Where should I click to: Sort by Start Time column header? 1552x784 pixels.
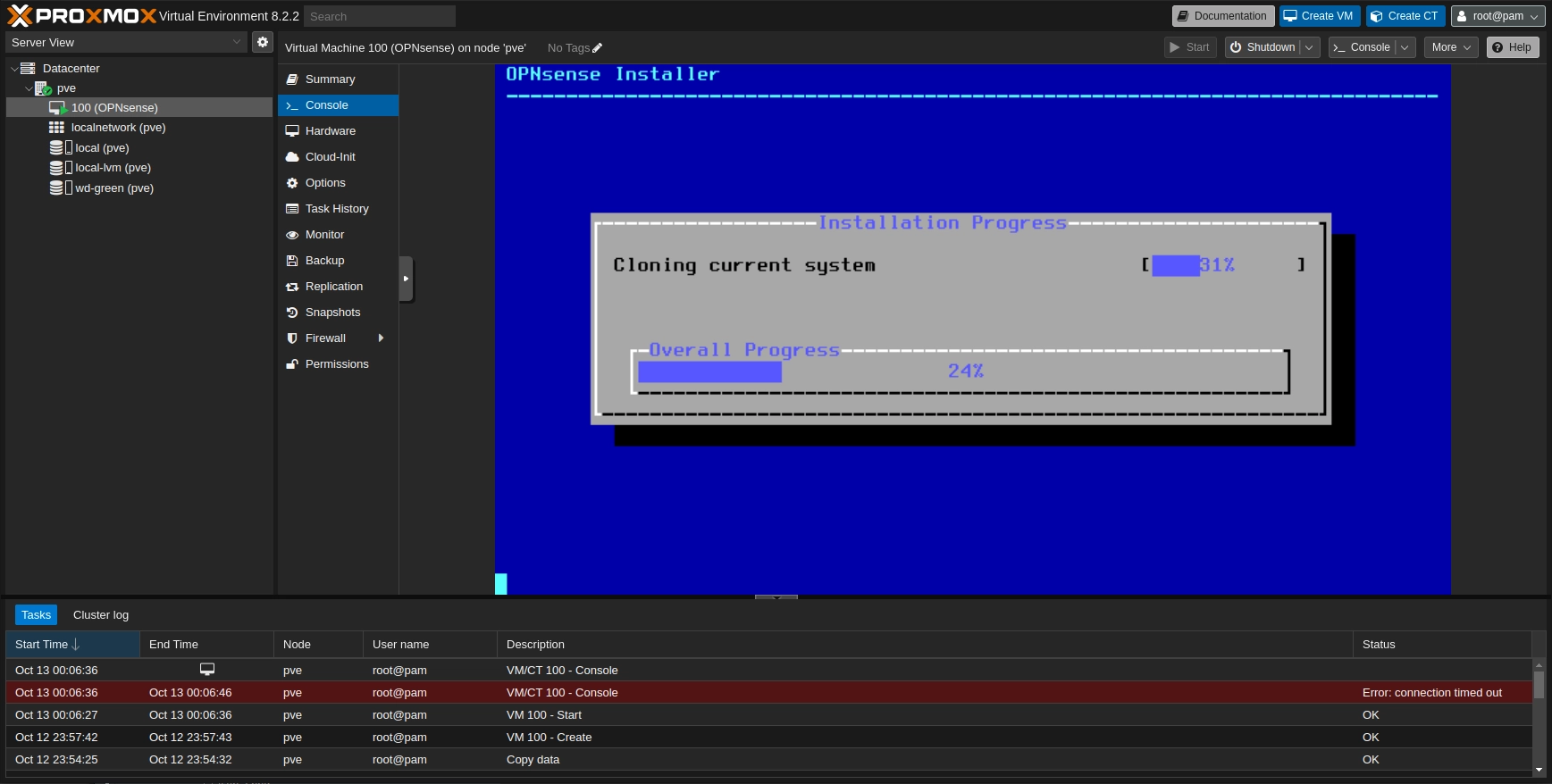(x=72, y=645)
